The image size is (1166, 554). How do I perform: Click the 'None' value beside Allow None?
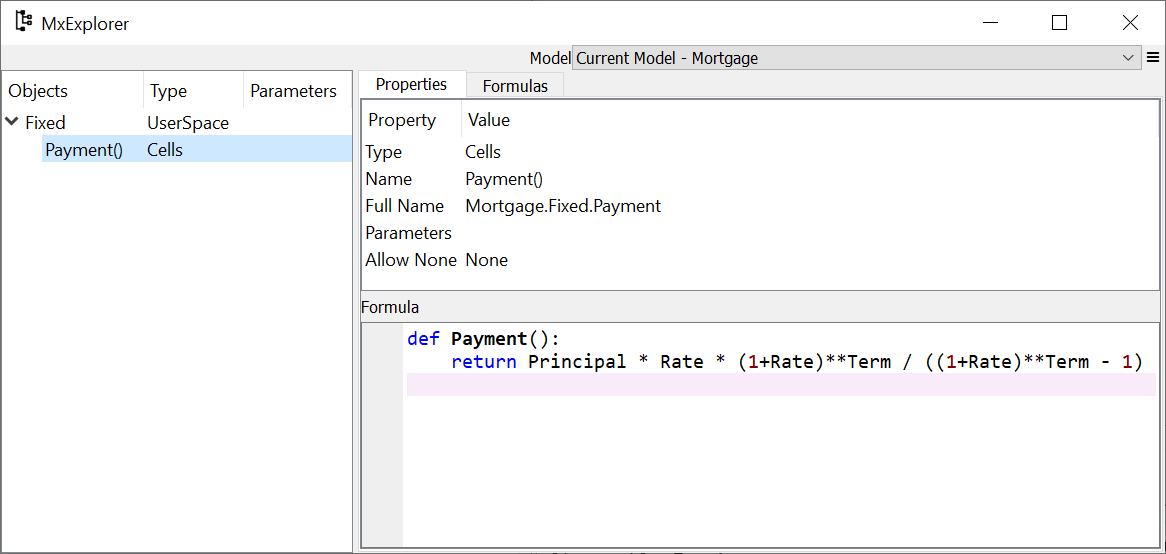tap(486, 260)
